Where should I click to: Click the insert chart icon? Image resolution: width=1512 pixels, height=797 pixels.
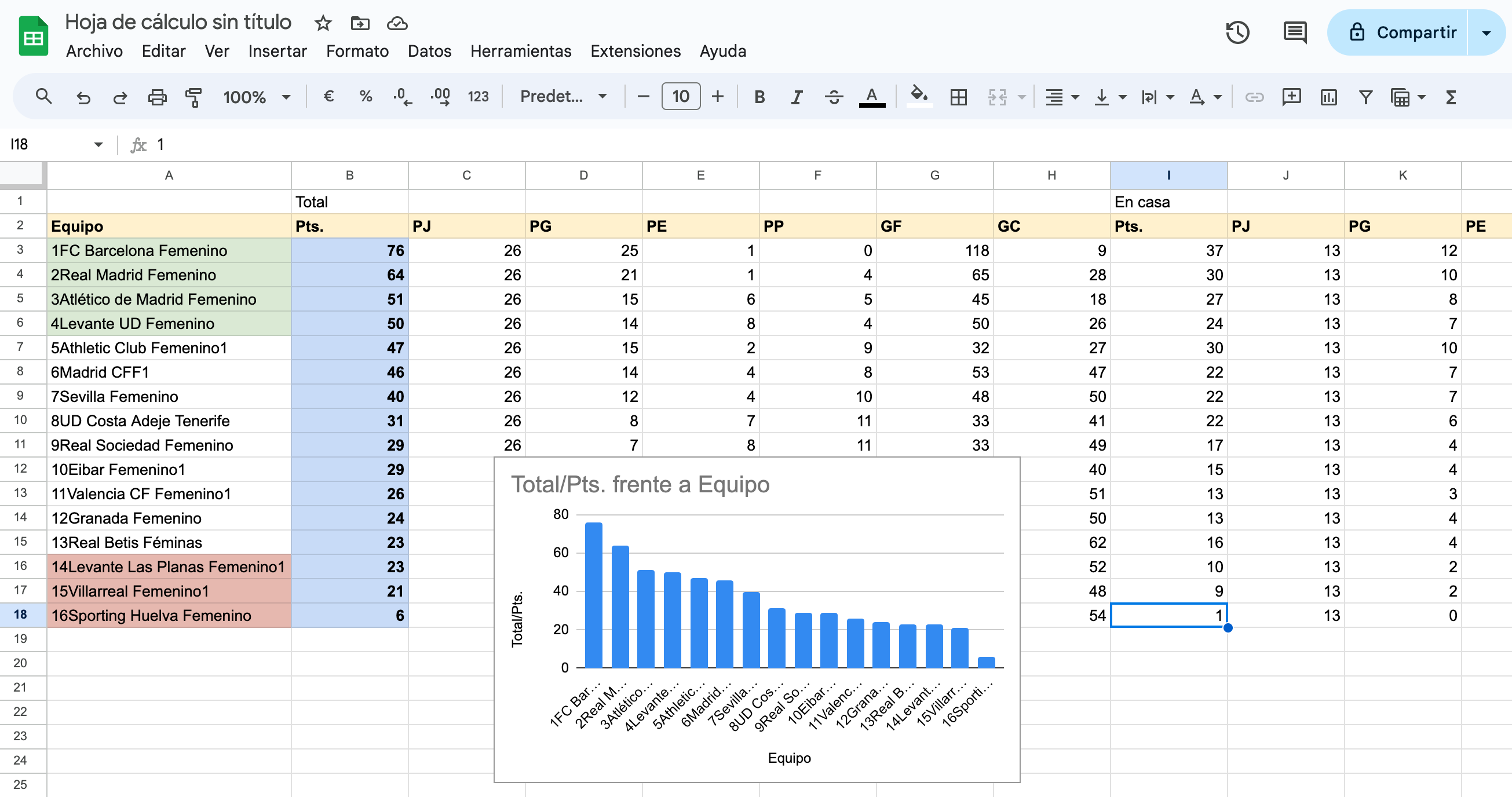(1328, 97)
